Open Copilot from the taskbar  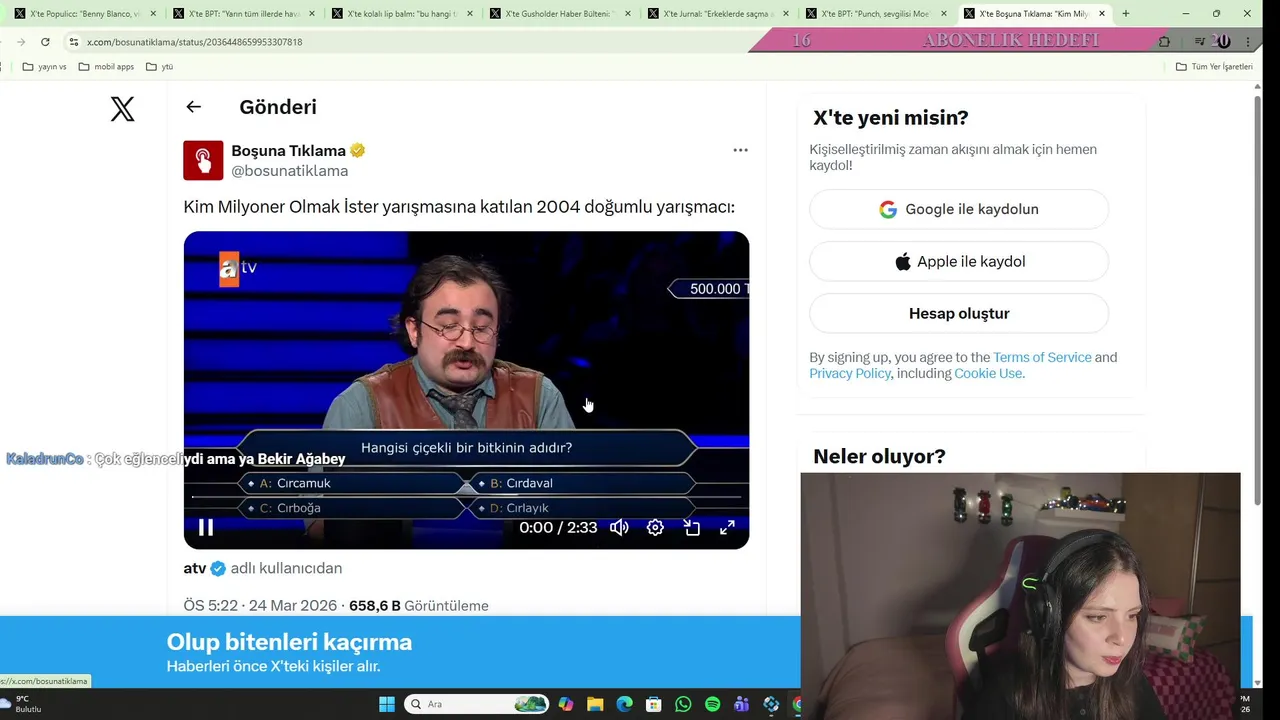[x=566, y=704]
